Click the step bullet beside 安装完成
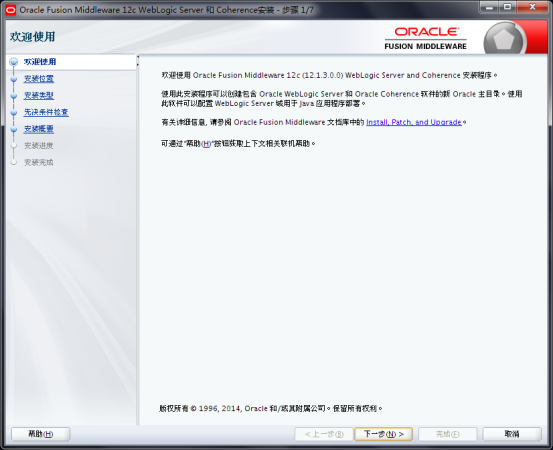This screenshot has height=450, width=553. pyautogui.click(x=14, y=162)
